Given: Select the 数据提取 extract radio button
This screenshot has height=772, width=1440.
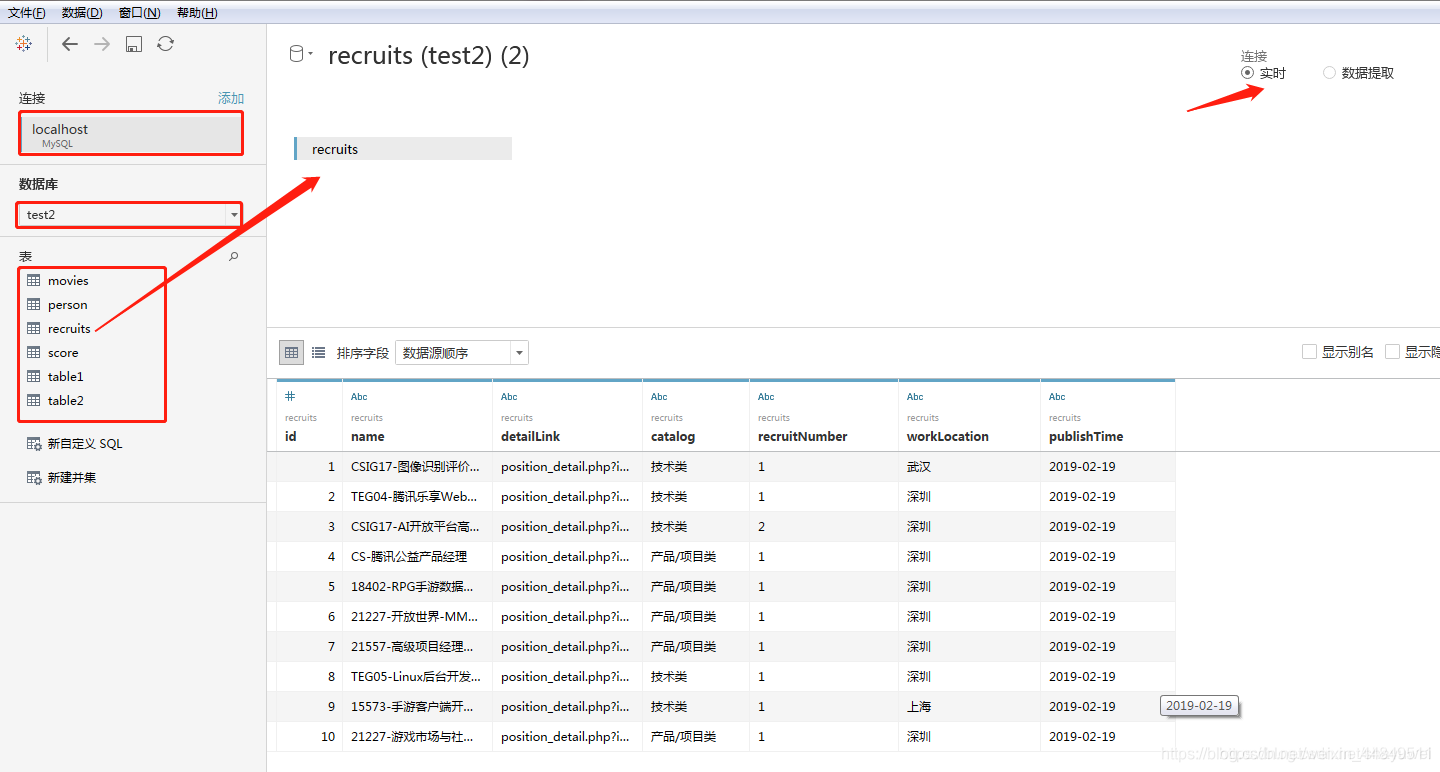Looking at the screenshot, I should 1329,73.
